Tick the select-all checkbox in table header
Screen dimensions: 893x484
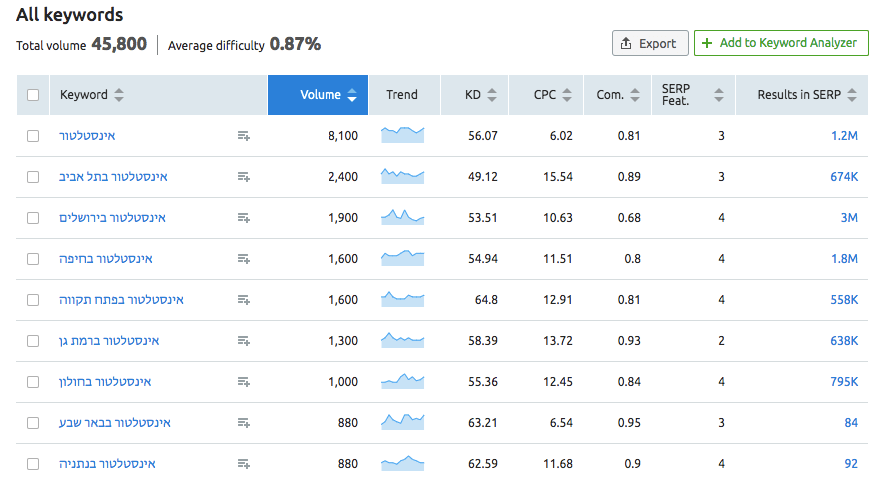[x=33, y=95]
